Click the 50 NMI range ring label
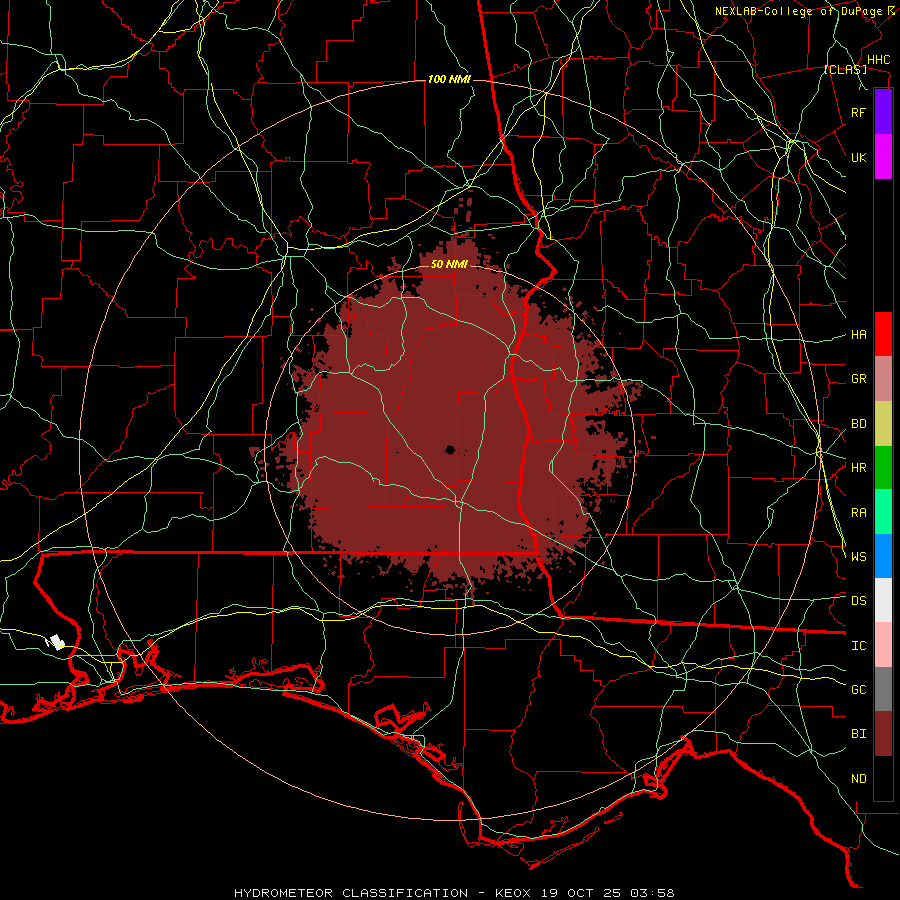 [449, 264]
